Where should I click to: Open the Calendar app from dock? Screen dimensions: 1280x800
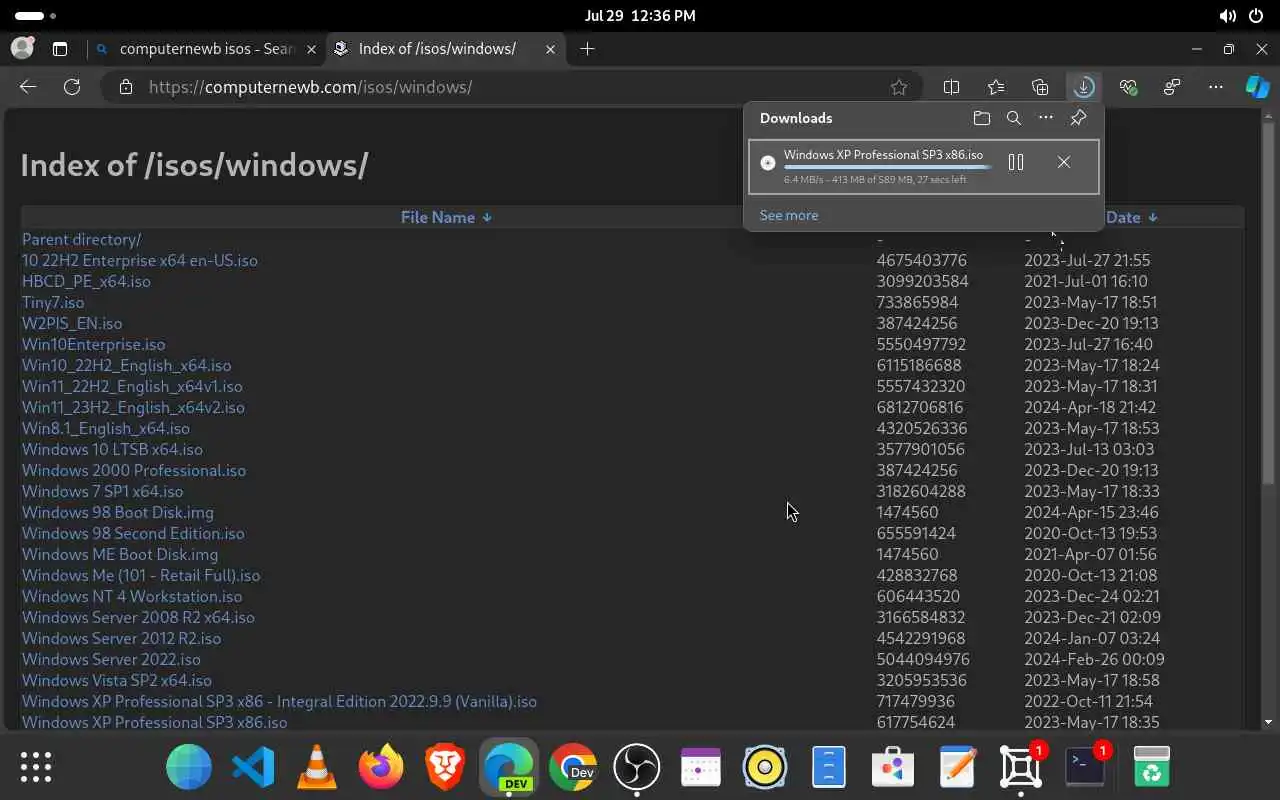click(701, 767)
